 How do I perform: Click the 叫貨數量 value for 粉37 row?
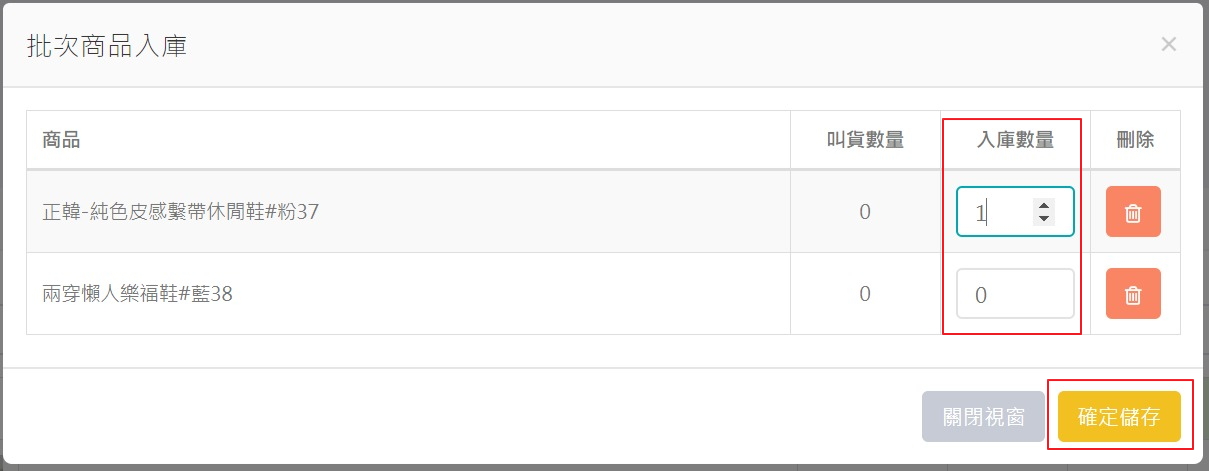point(865,212)
